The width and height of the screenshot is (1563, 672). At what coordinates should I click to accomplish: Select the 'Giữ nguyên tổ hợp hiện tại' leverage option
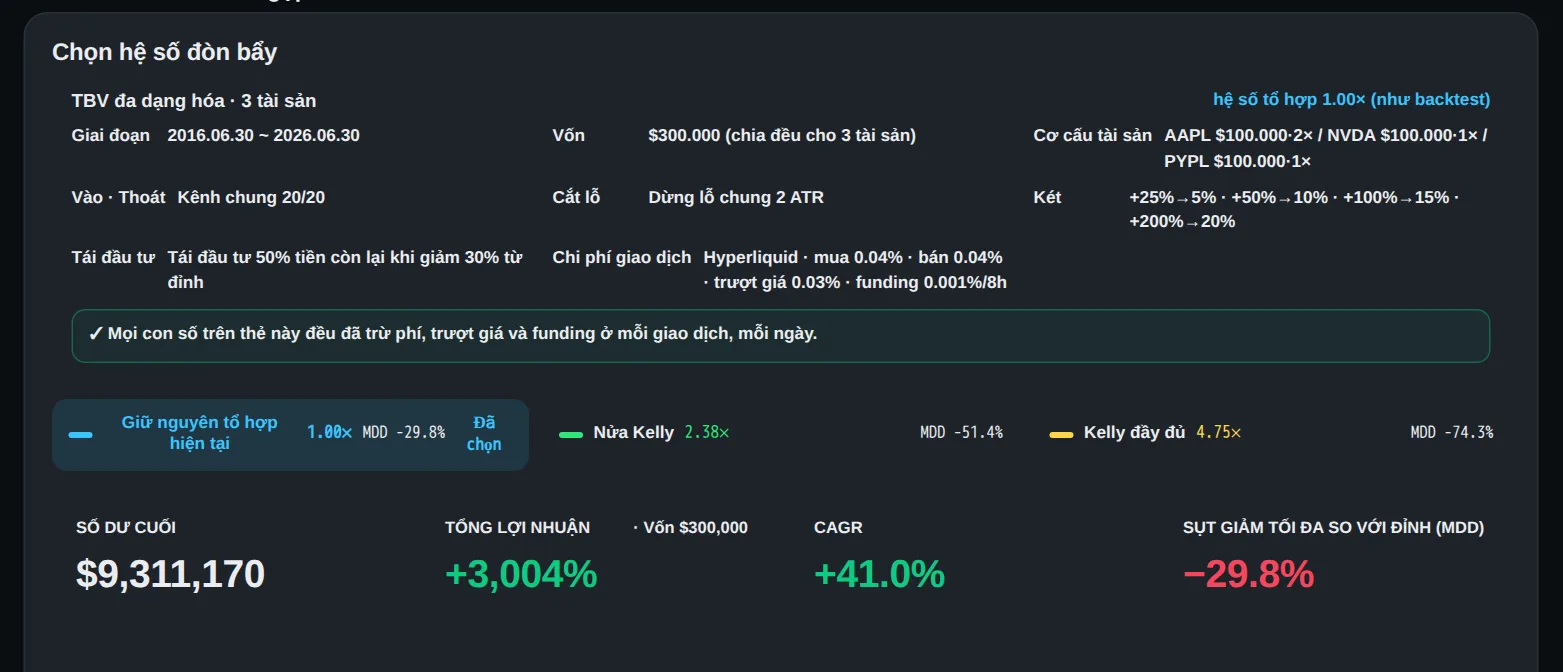pos(290,434)
